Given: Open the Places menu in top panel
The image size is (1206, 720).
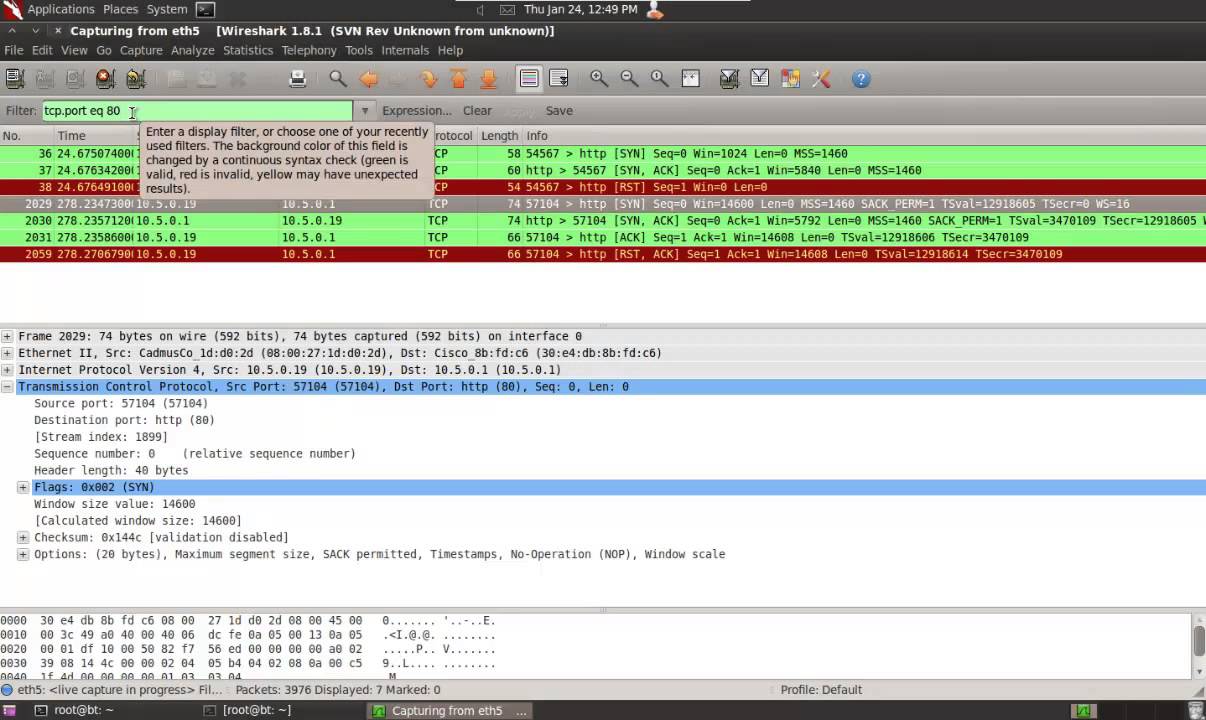Looking at the screenshot, I should coord(121,9).
